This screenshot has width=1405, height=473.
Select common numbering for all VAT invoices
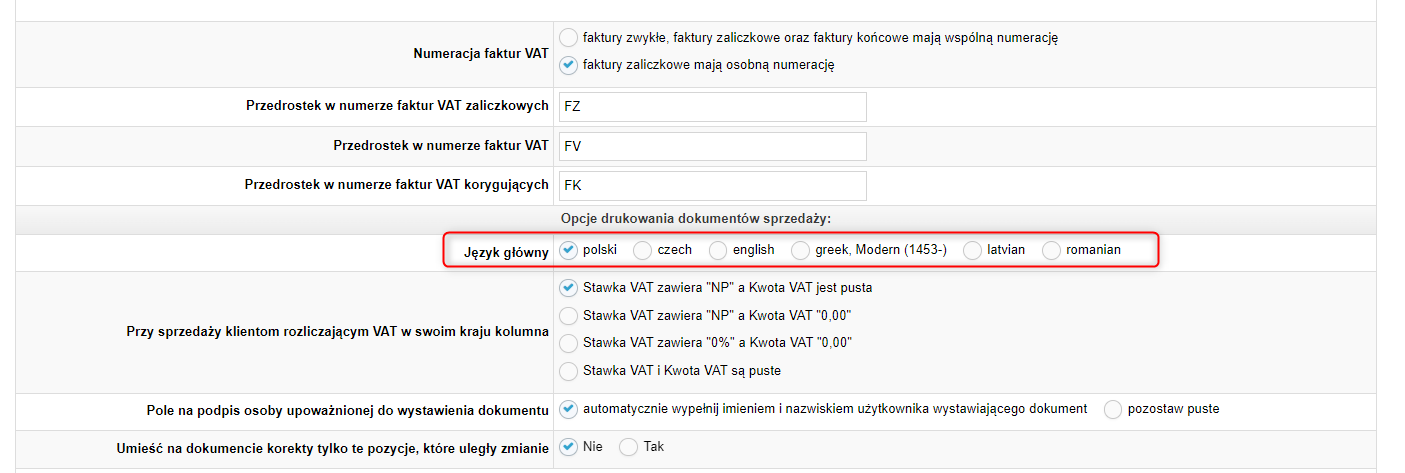[x=568, y=38]
